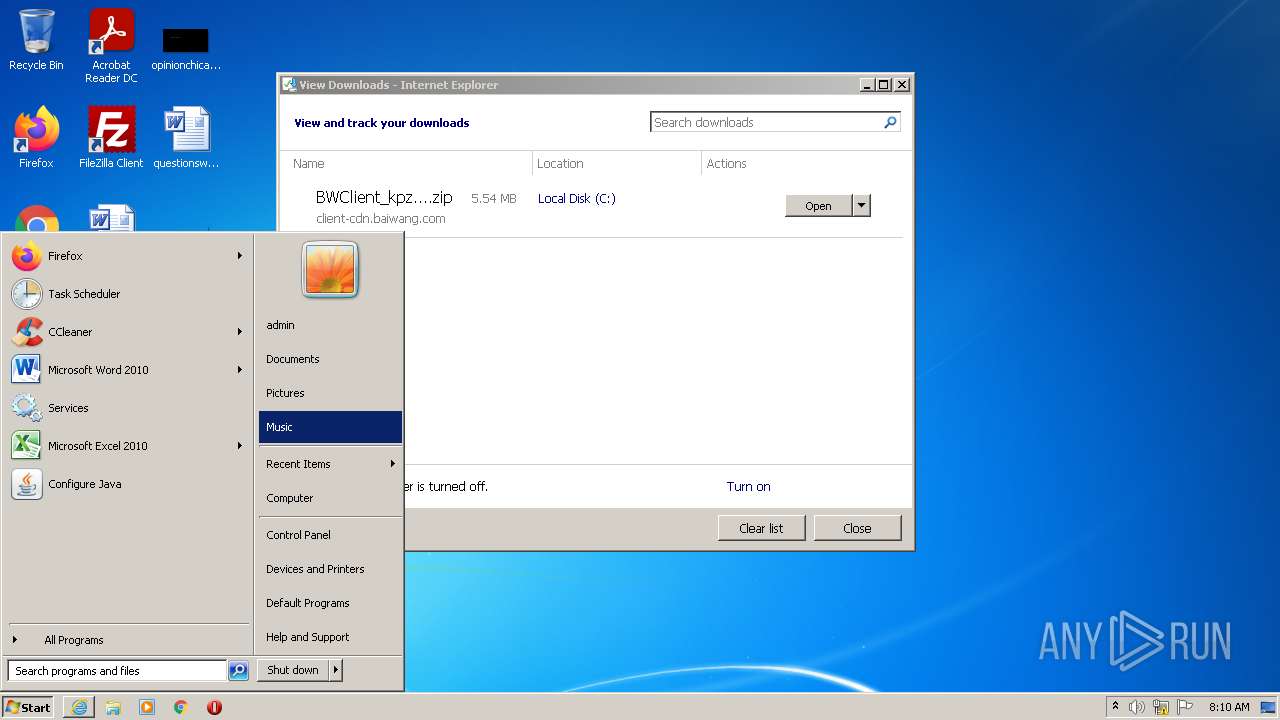Click the Services gears icon
1280x720 pixels.
(27, 408)
